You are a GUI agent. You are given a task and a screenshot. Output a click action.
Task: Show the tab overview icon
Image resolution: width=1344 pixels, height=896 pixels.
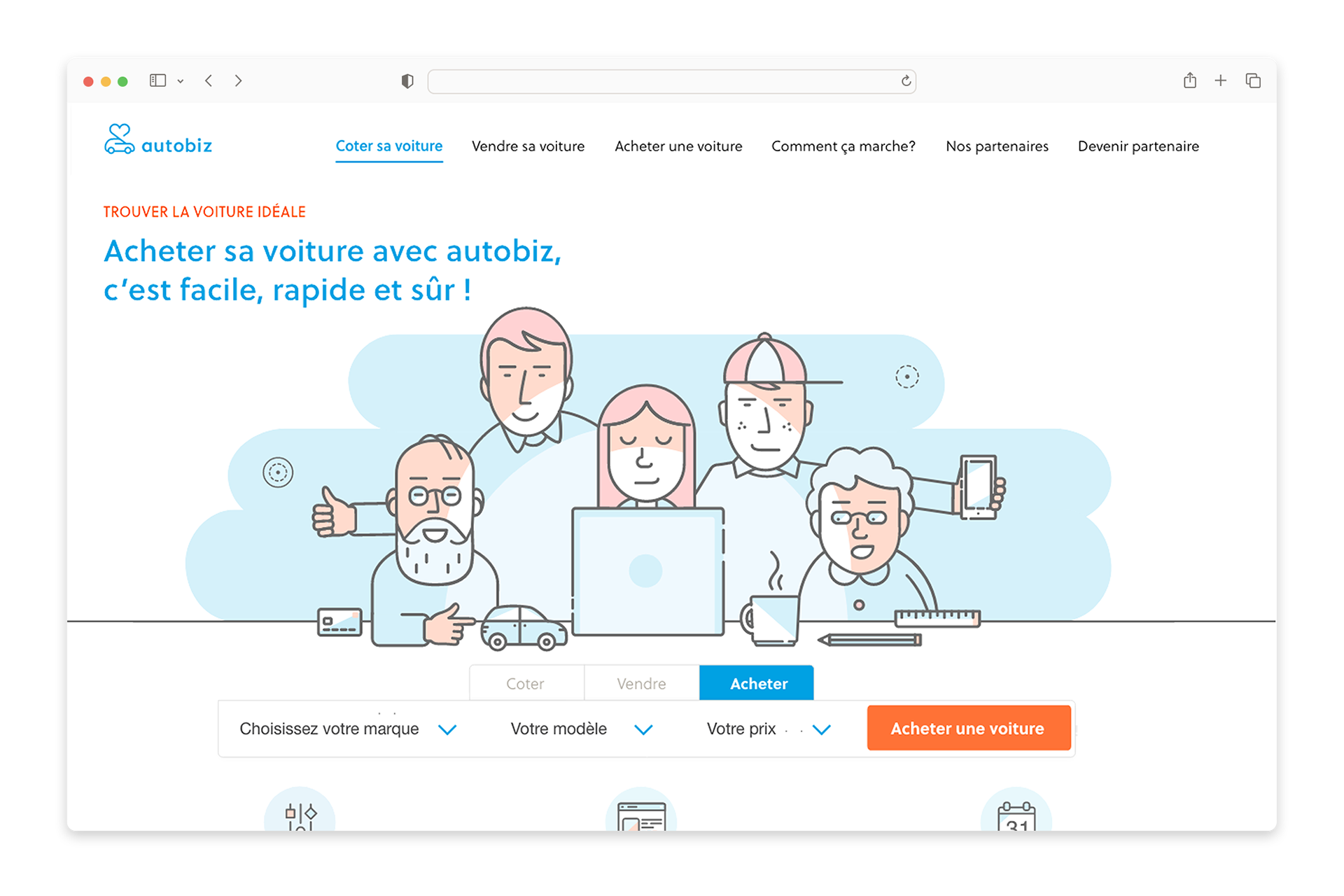click(1253, 80)
